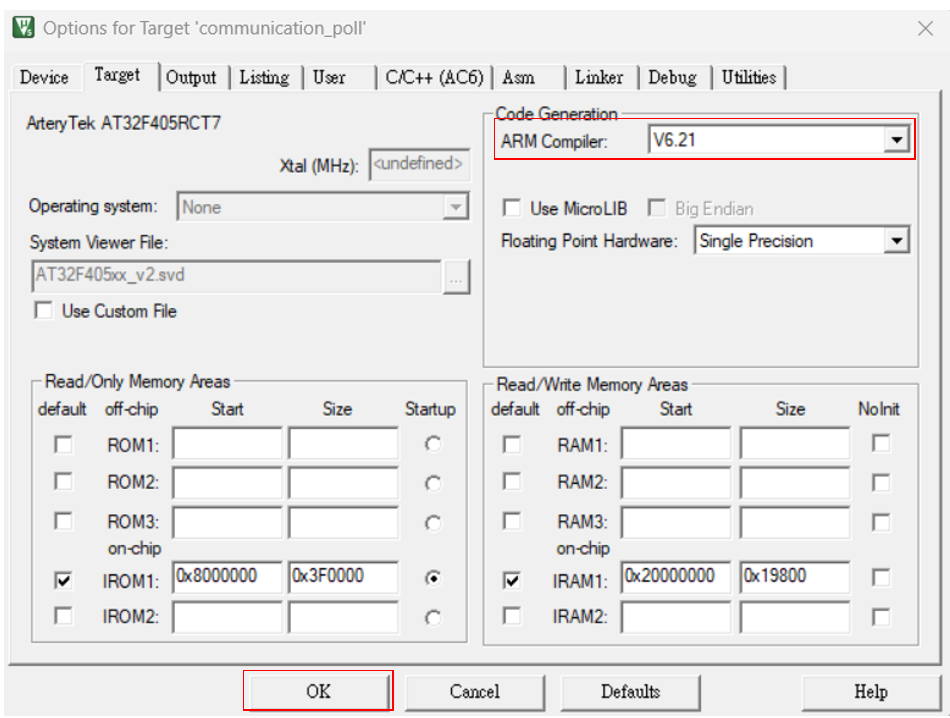The width and height of the screenshot is (950, 718).
Task: Open Help for target options
Action: click(x=869, y=691)
